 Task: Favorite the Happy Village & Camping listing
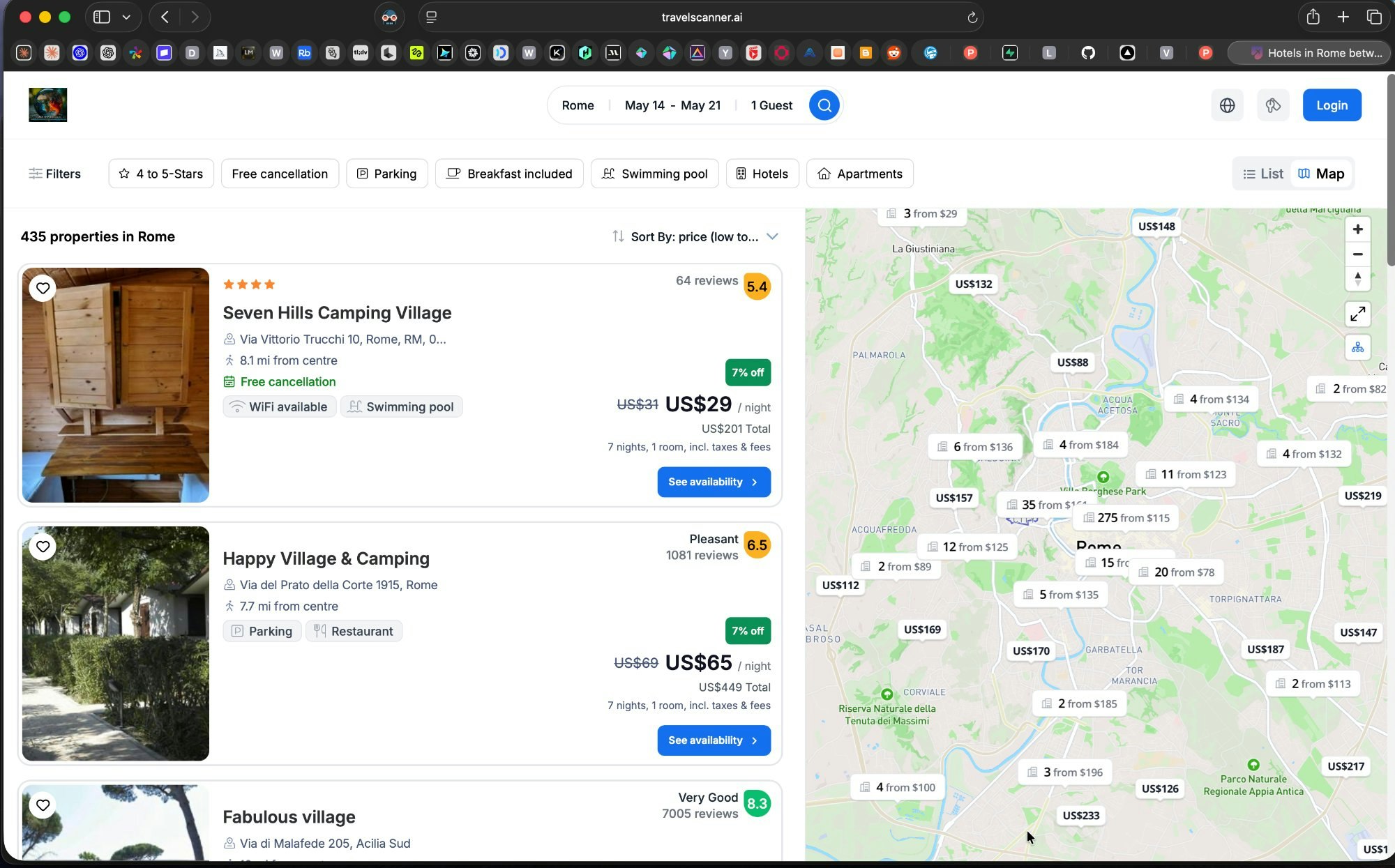coord(43,547)
